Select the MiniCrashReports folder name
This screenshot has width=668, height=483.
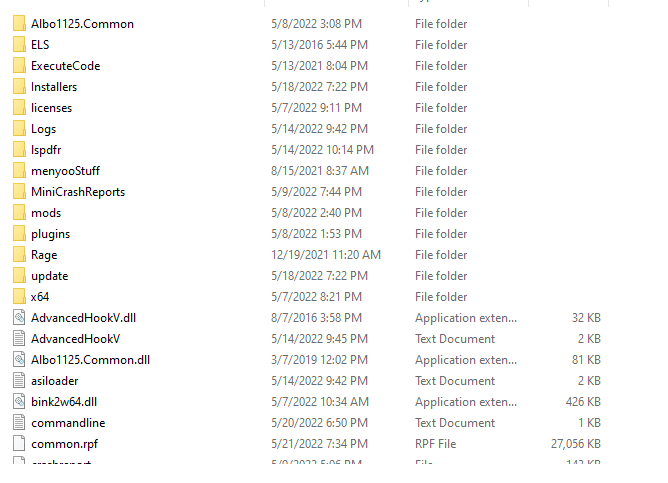point(78,192)
